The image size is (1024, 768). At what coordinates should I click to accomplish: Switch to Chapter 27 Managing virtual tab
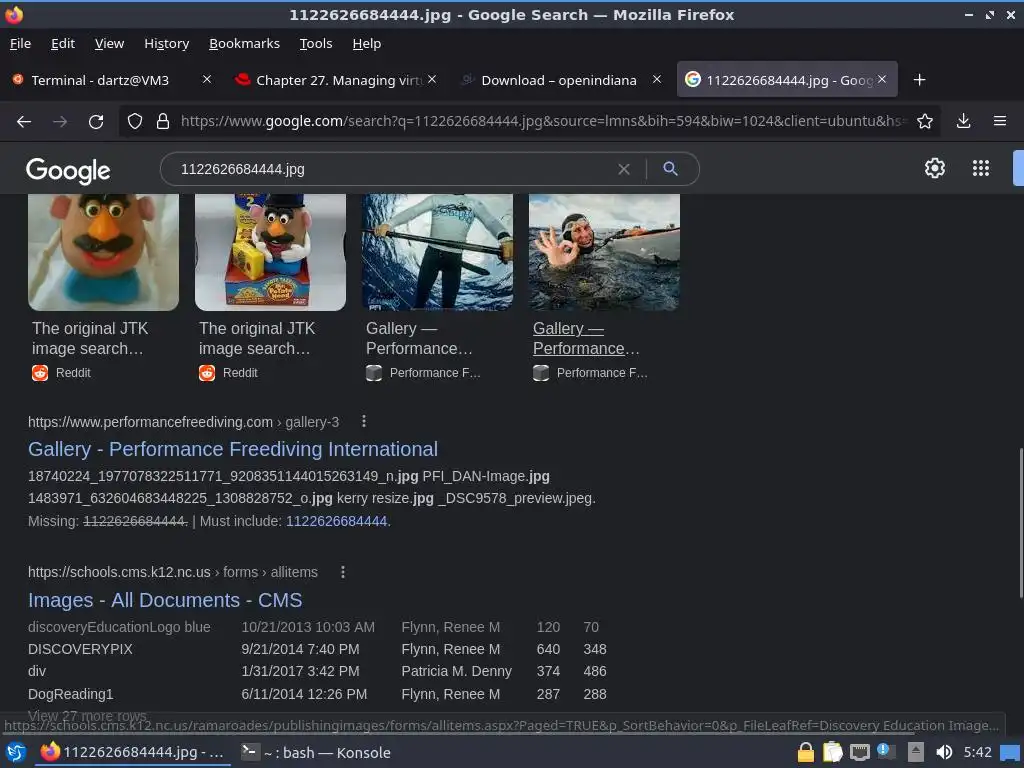[x=338, y=80]
